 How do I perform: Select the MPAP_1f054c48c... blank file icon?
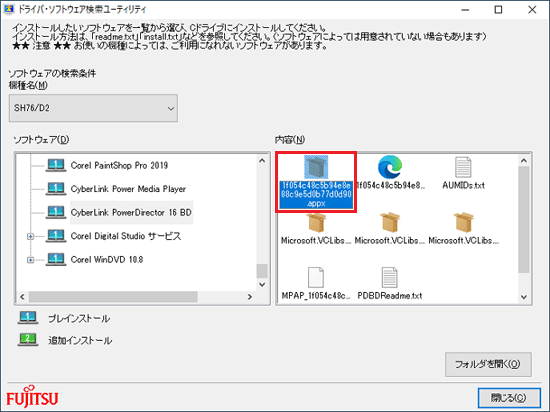pyautogui.click(x=316, y=277)
